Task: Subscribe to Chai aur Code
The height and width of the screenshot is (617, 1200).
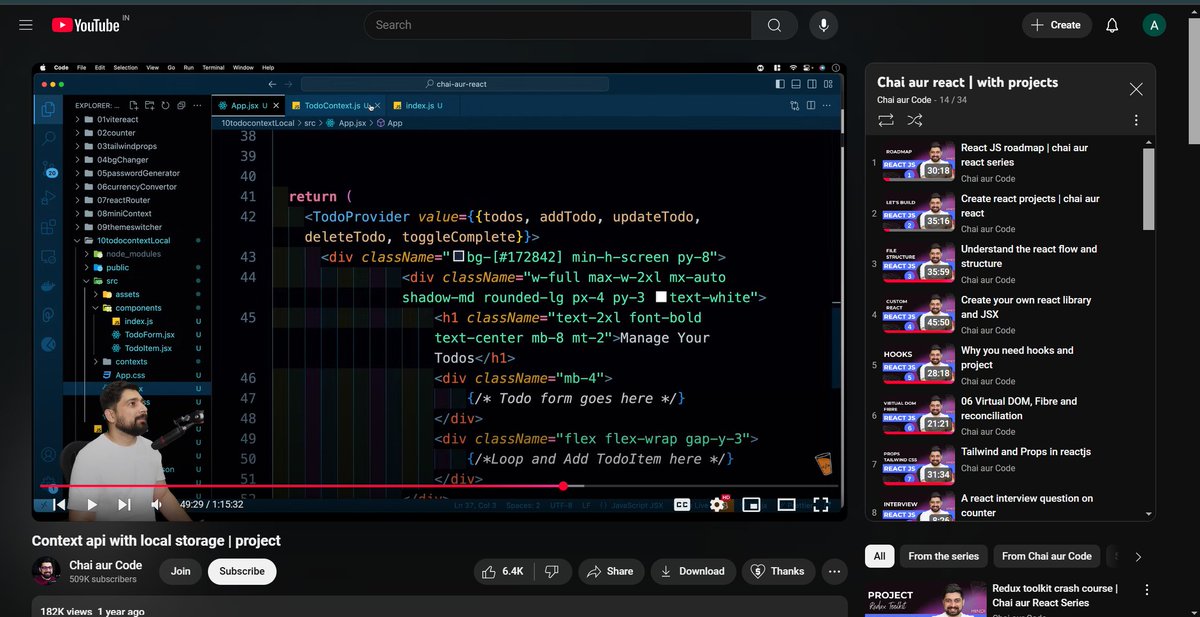Action: 242,571
